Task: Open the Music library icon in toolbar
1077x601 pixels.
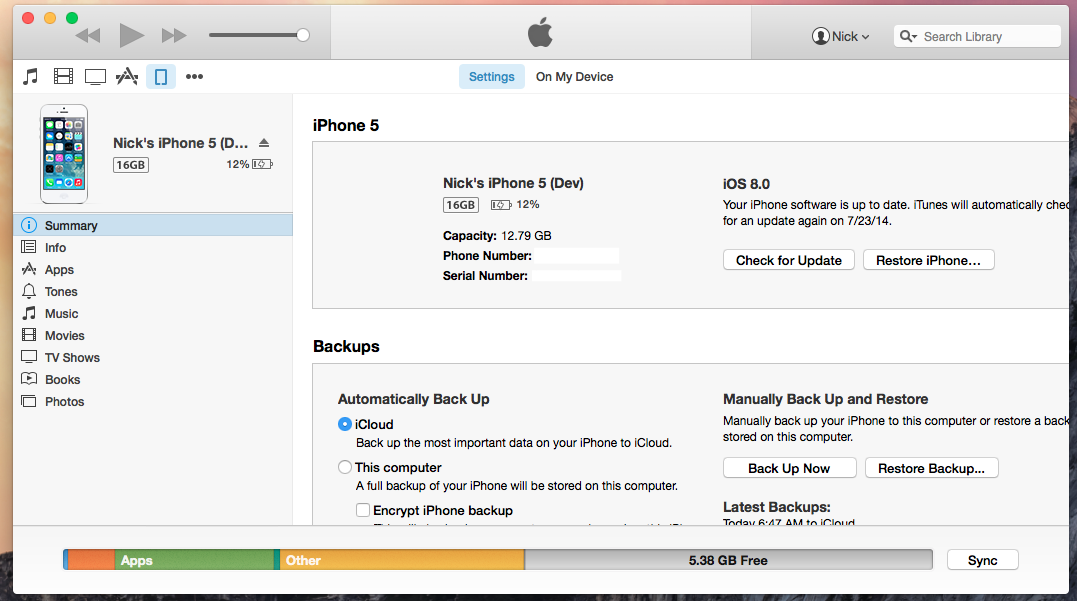Action: [30, 76]
